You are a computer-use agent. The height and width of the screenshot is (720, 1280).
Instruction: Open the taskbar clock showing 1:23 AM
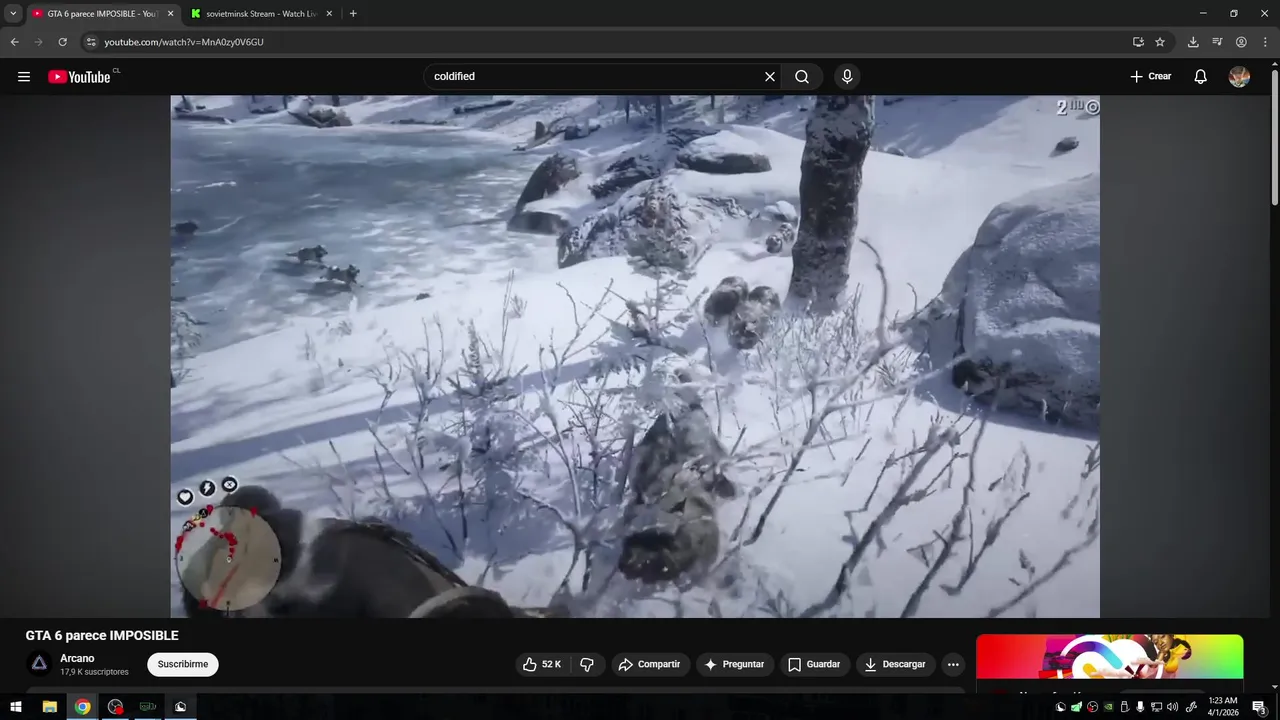pos(1224,707)
